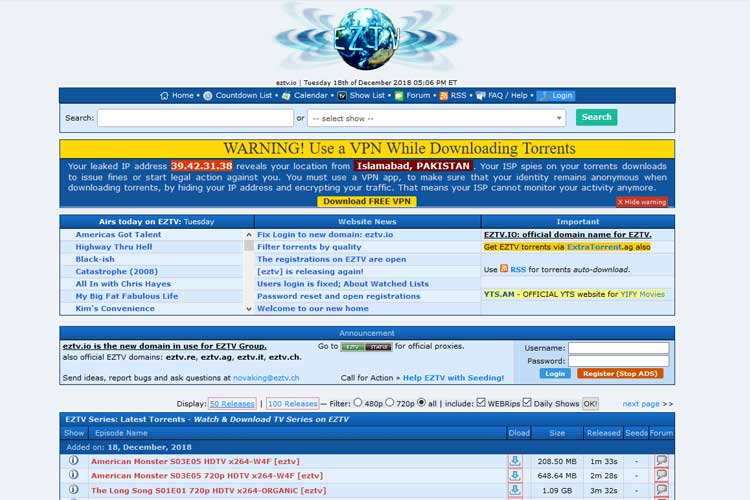Download American Monster S03E05 HDTV x264 torrent icon
Image resolution: width=750 pixels, height=500 pixels.
515,461
